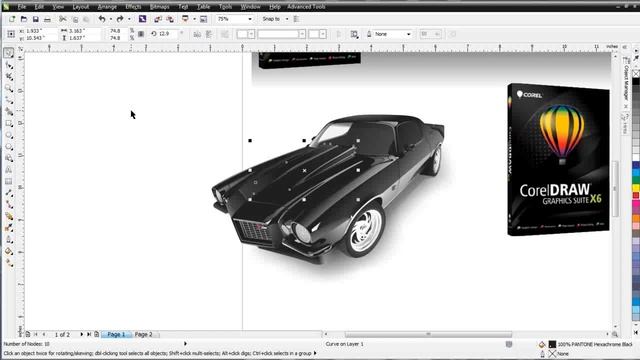Open the Layout menu
640x360 pixels.
(80, 7)
